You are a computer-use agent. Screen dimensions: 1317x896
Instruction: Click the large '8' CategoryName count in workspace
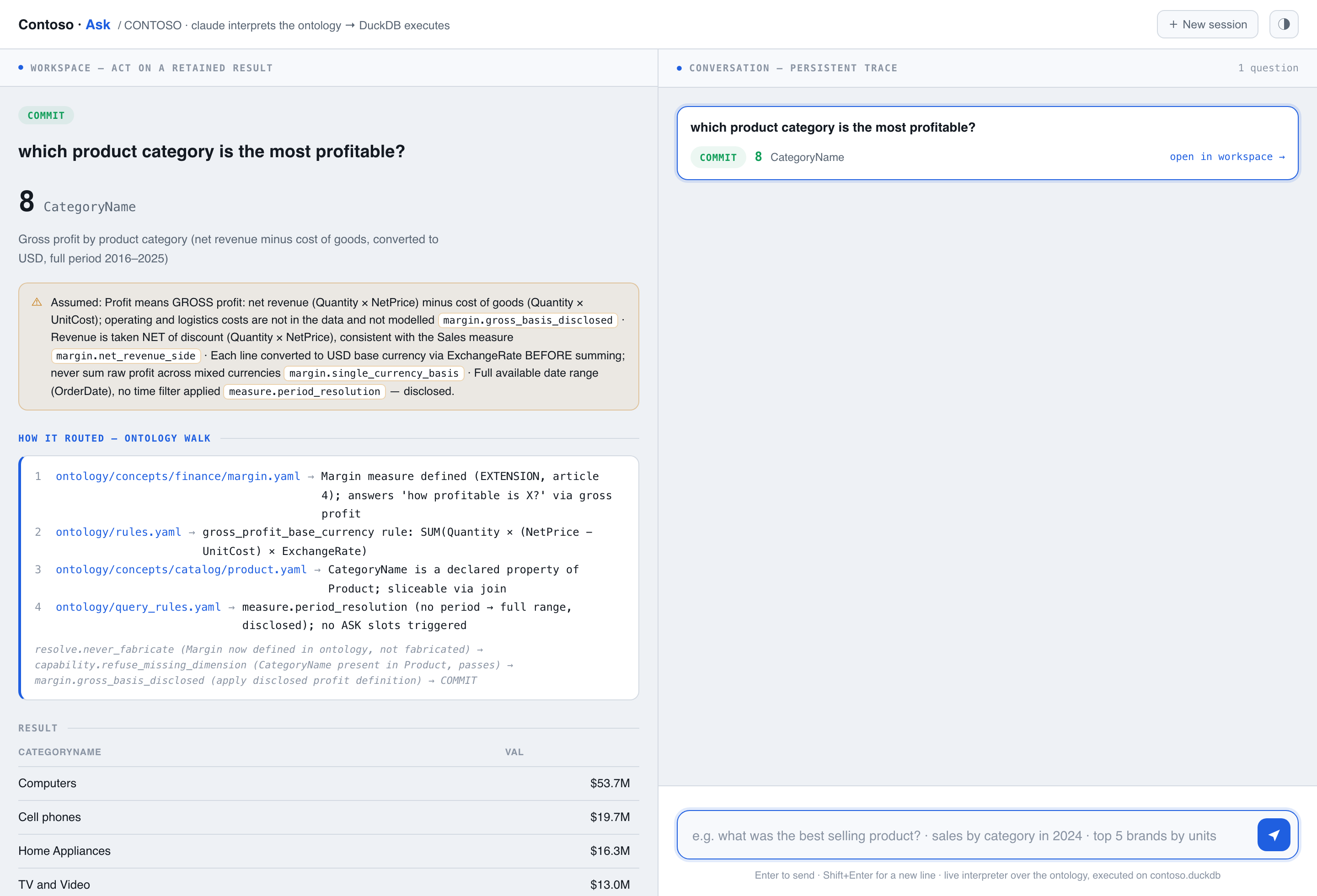[27, 202]
